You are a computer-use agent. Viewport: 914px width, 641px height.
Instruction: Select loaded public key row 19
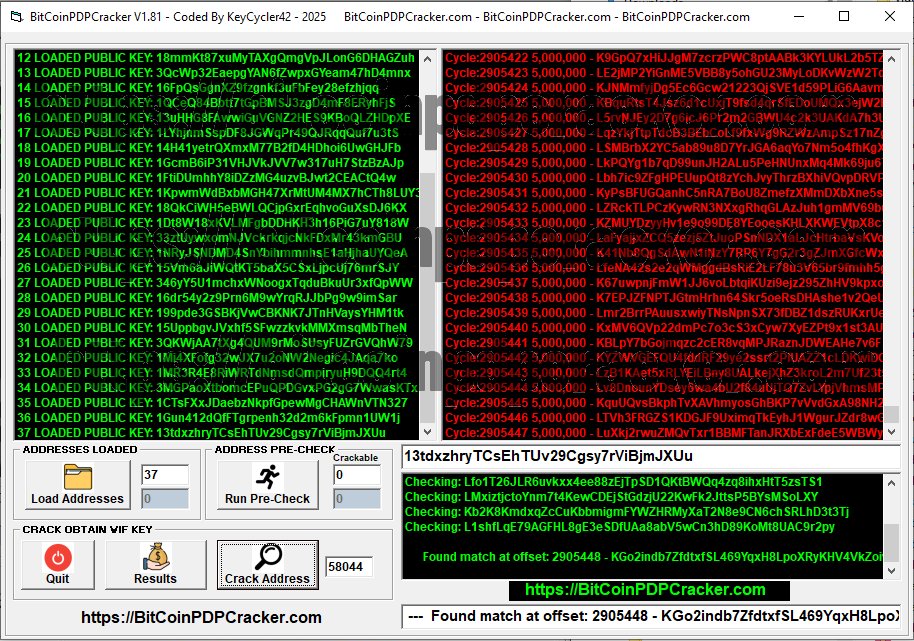pos(215,163)
